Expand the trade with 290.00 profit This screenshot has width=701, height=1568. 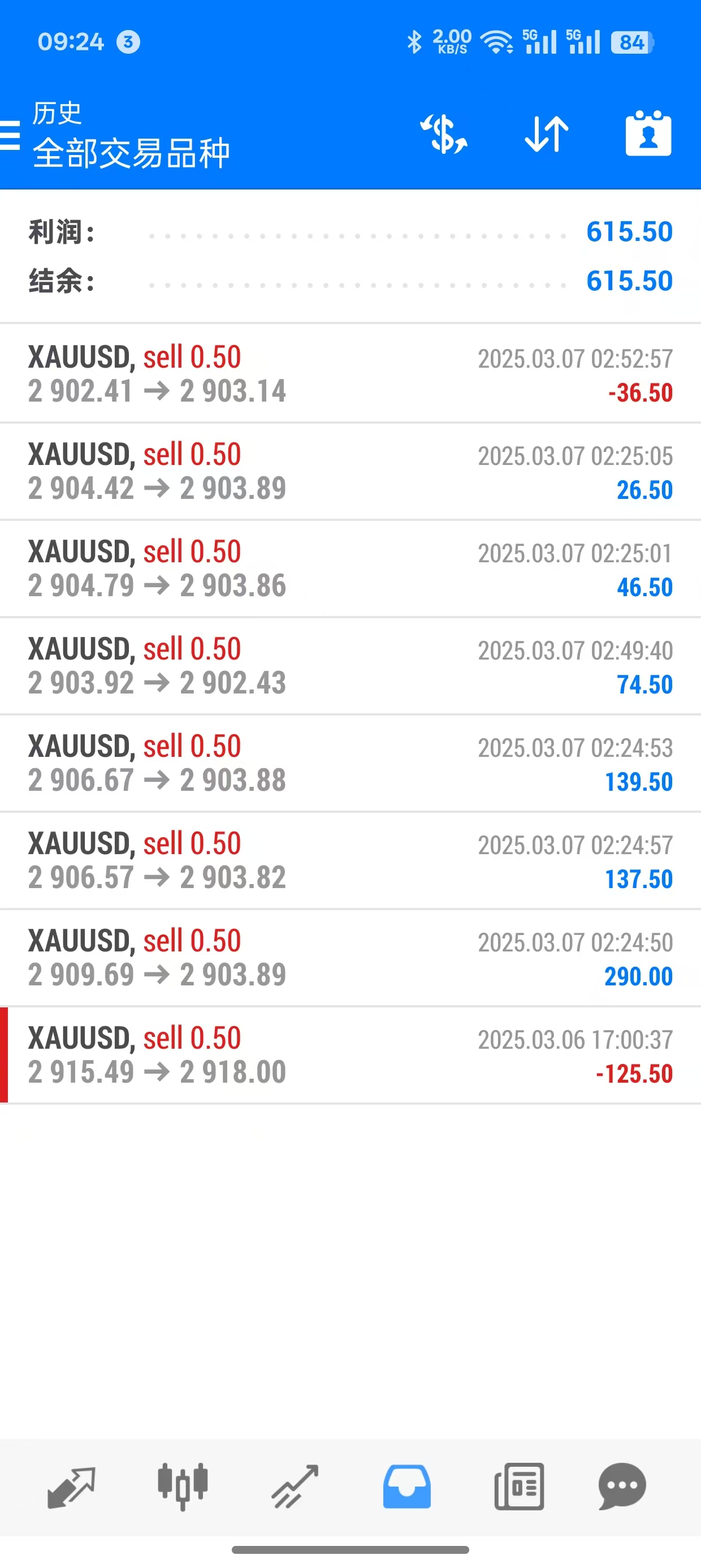pos(350,958)
